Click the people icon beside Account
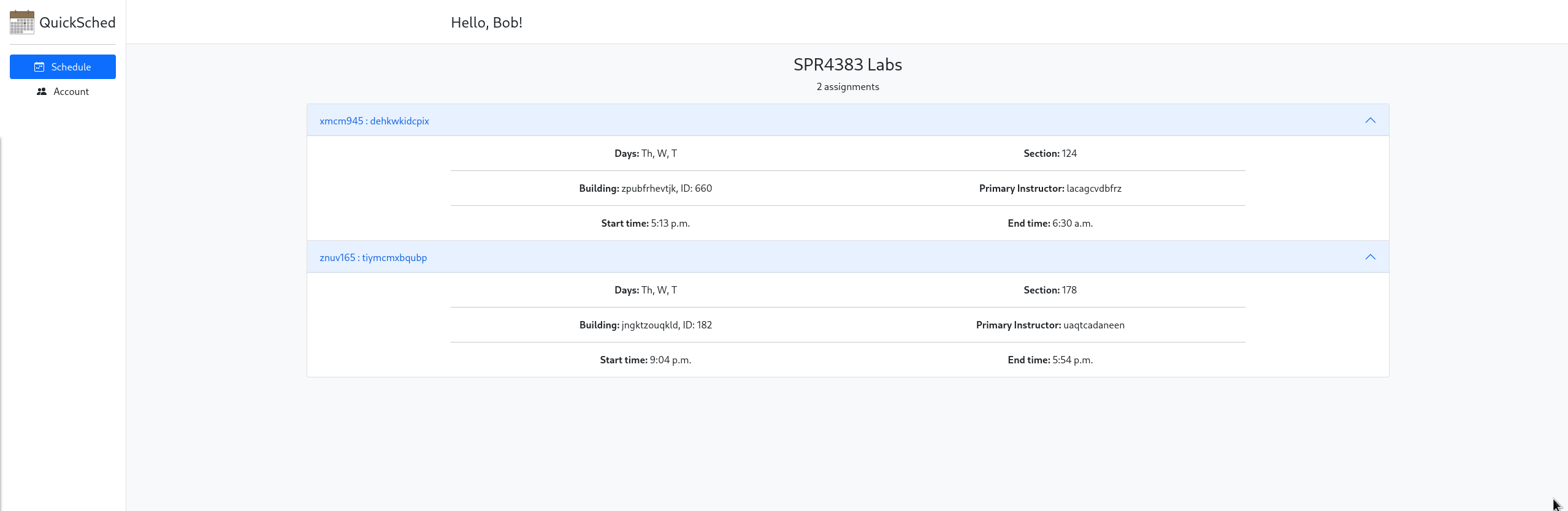Screen dimensions: 1568x511 [x=42, y=91]
